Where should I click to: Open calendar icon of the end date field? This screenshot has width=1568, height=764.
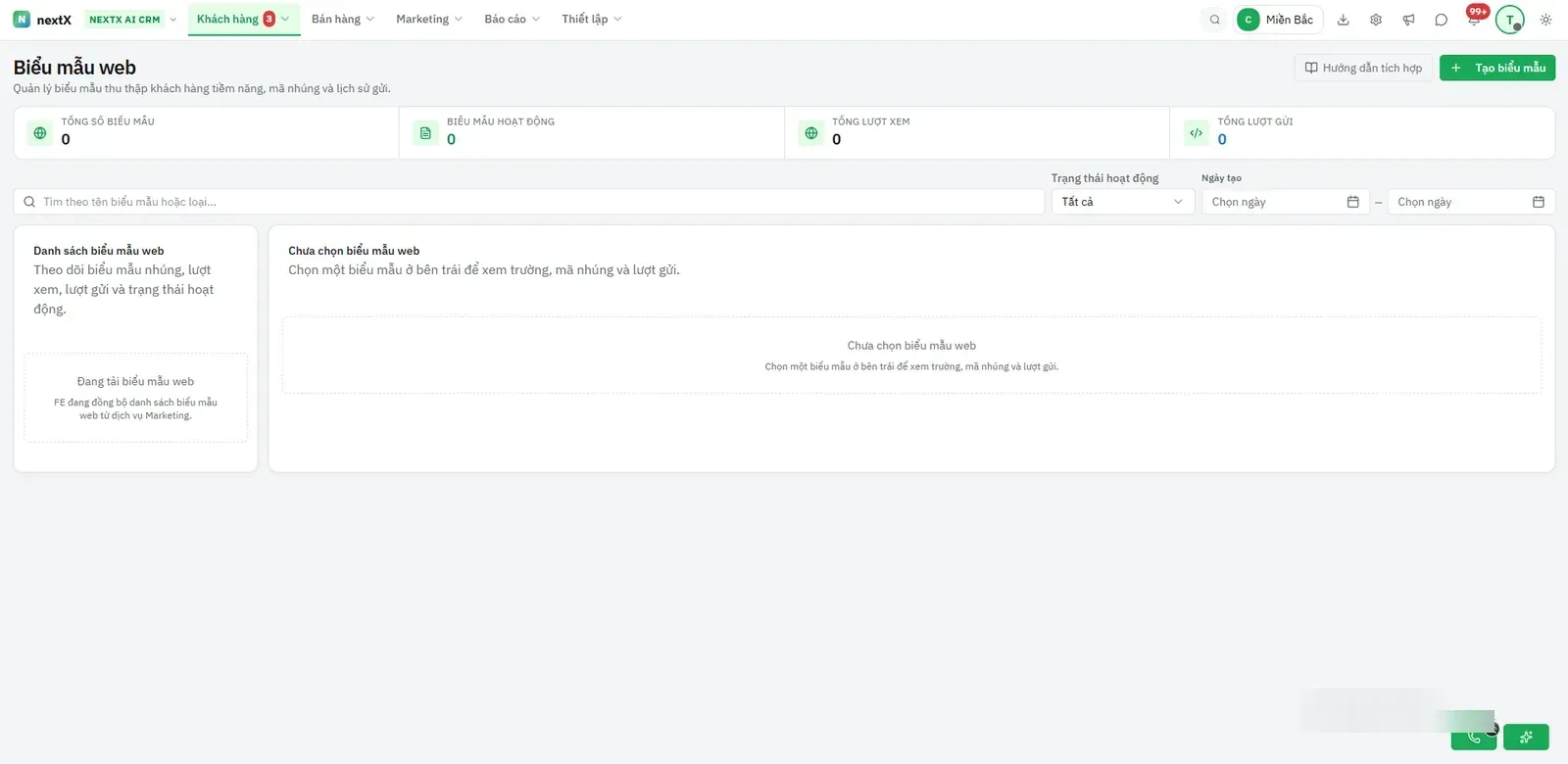coord(1539,202)
